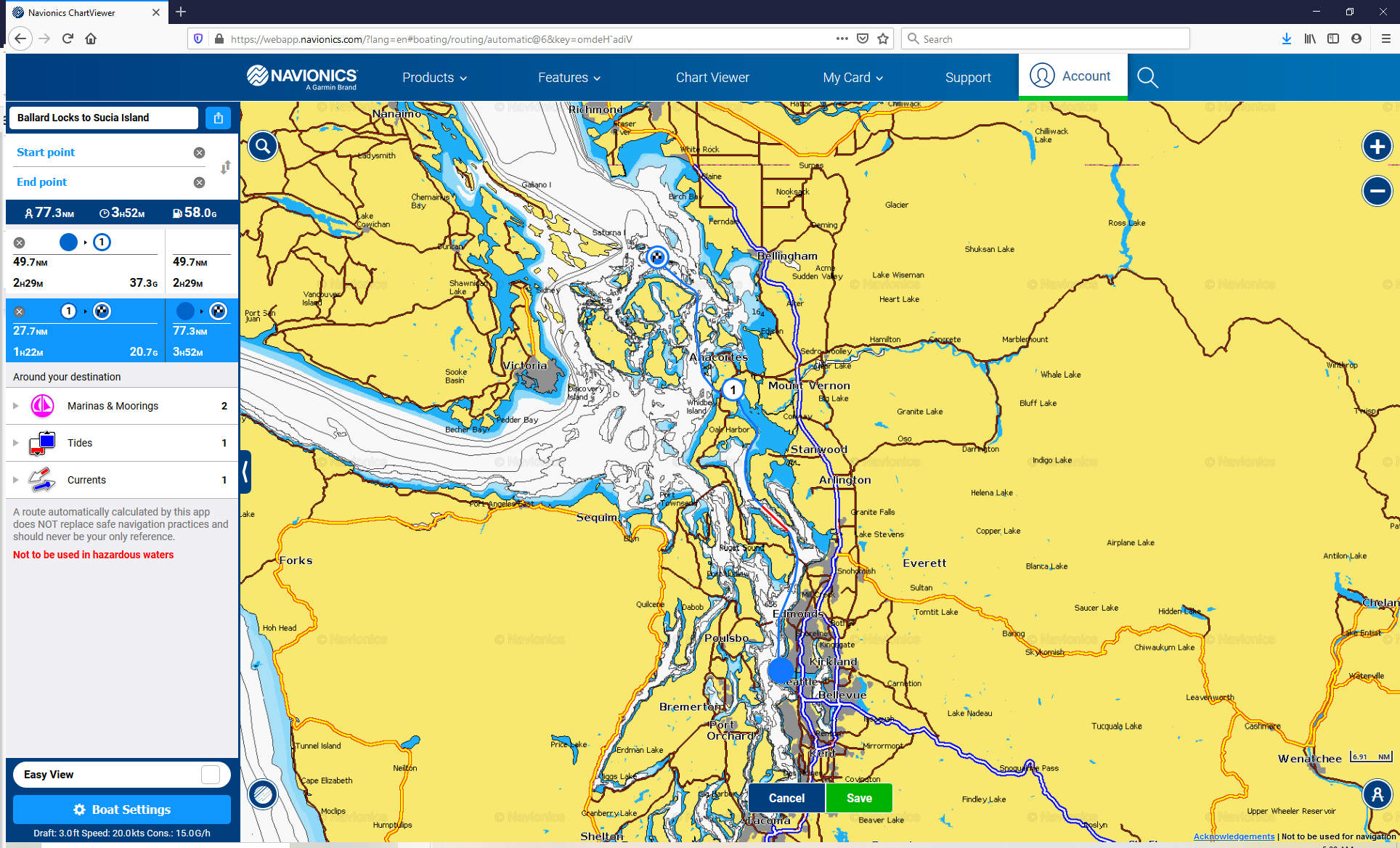Click the share route icon

[x=219, y=118]
